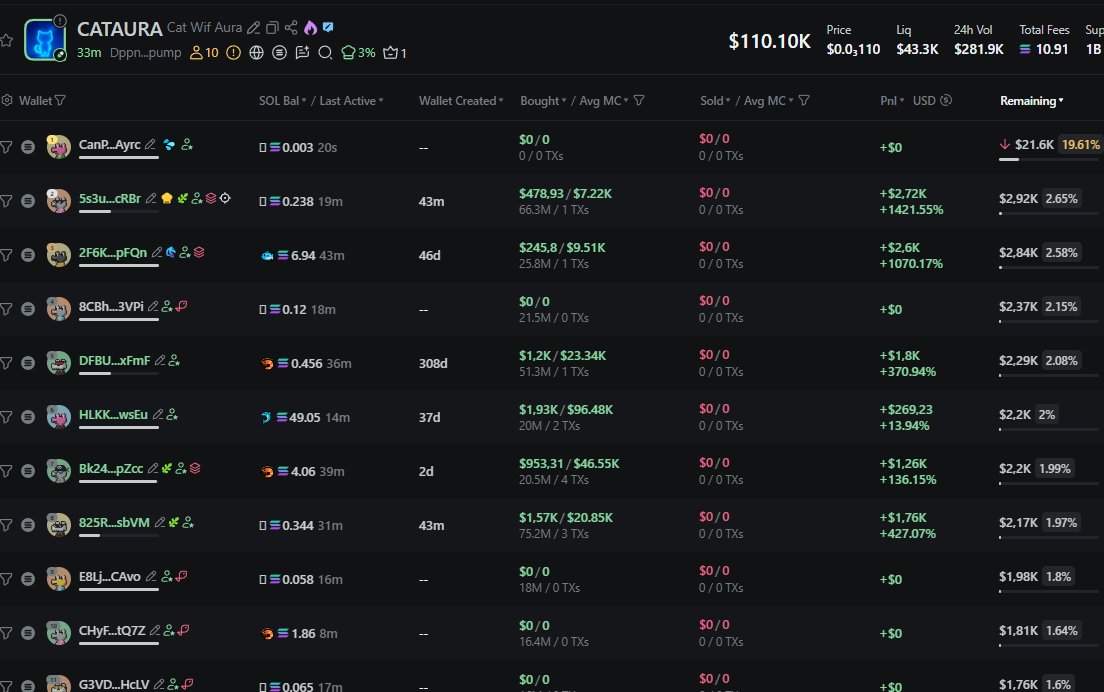Screen dimensions: 1104x692
Task: Filter by wallet 5s3u...cRBr
Action: point(6,201)
